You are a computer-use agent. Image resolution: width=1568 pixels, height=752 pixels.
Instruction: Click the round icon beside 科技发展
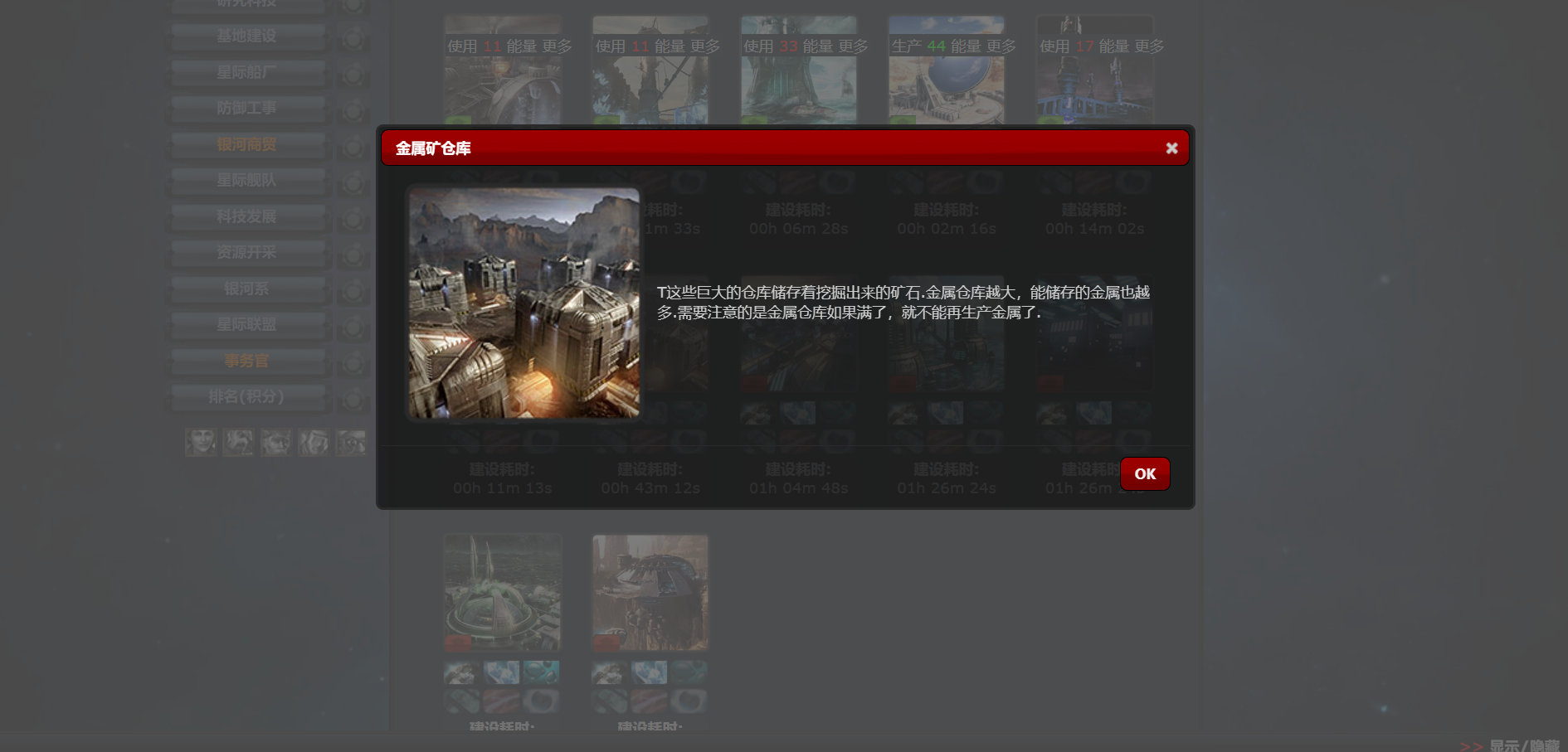353,220
